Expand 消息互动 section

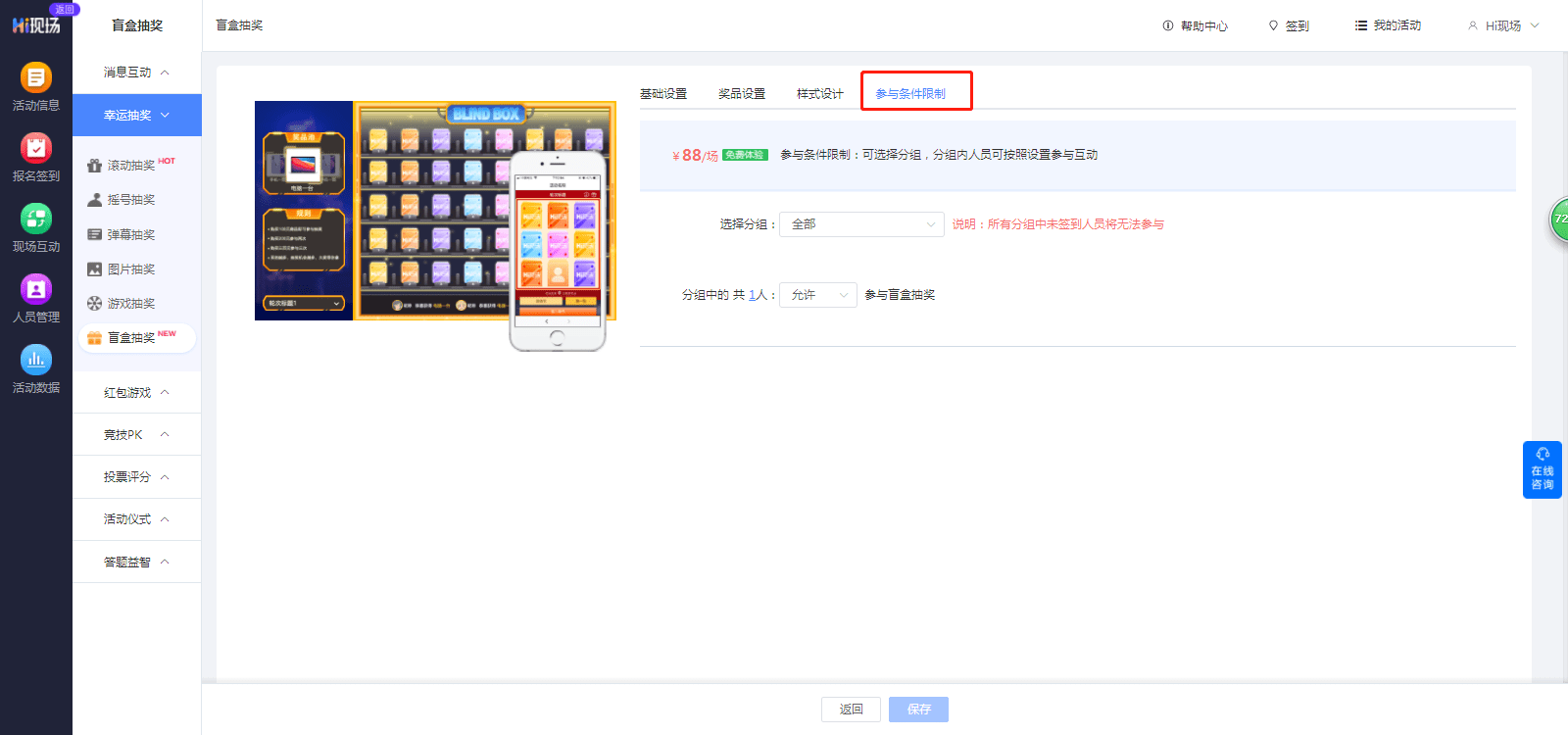(137, 73)
